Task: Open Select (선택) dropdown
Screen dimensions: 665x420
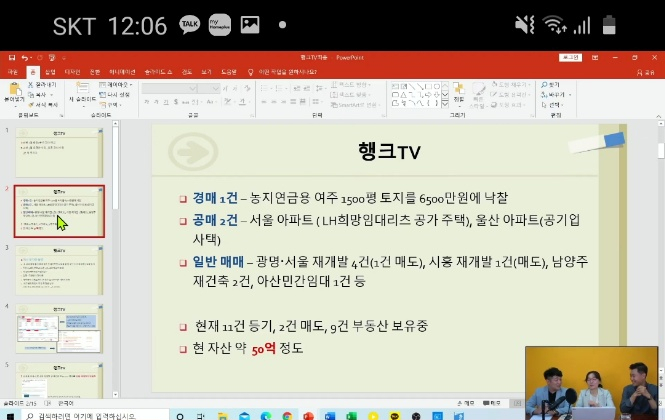Action: 553,104
